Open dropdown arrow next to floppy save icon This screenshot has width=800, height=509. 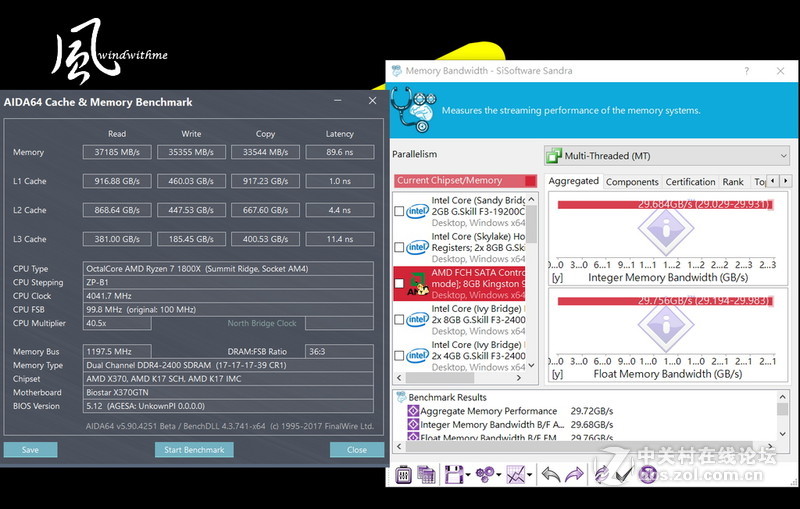tap(468, 475)
